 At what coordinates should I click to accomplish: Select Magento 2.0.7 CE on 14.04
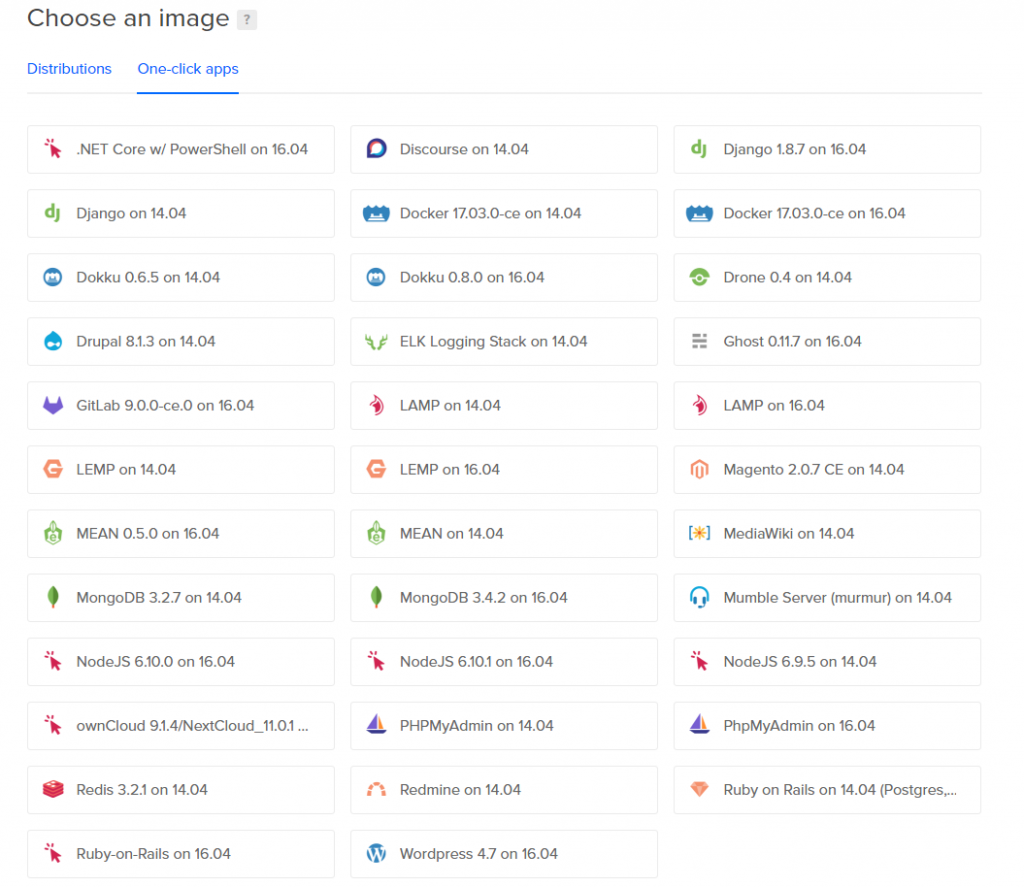click(827, 470)
